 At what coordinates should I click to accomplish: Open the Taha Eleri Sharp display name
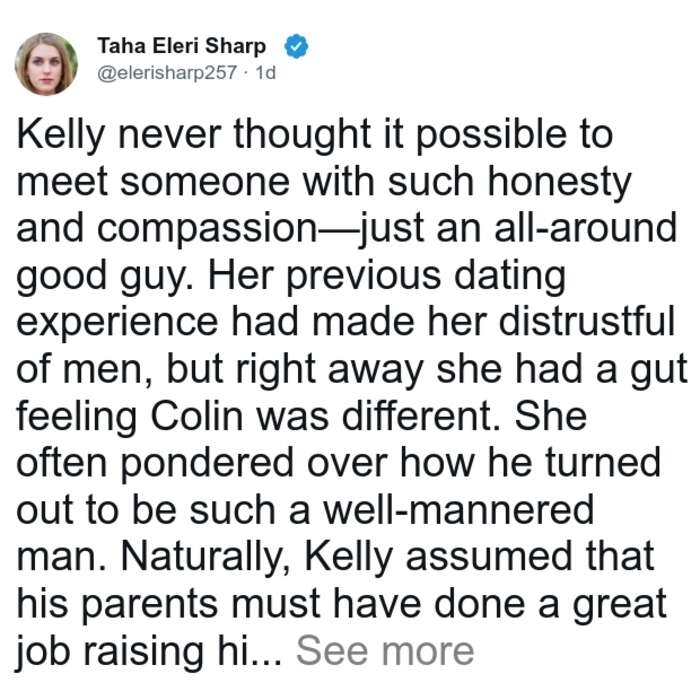tap(182, 46)
